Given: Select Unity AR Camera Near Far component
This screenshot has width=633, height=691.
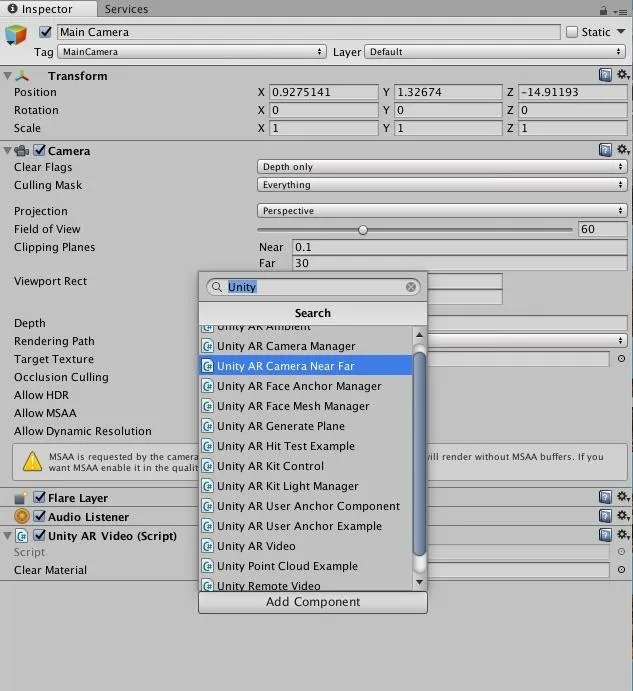Looking at the screenshot, I should (x=305, y=366).
